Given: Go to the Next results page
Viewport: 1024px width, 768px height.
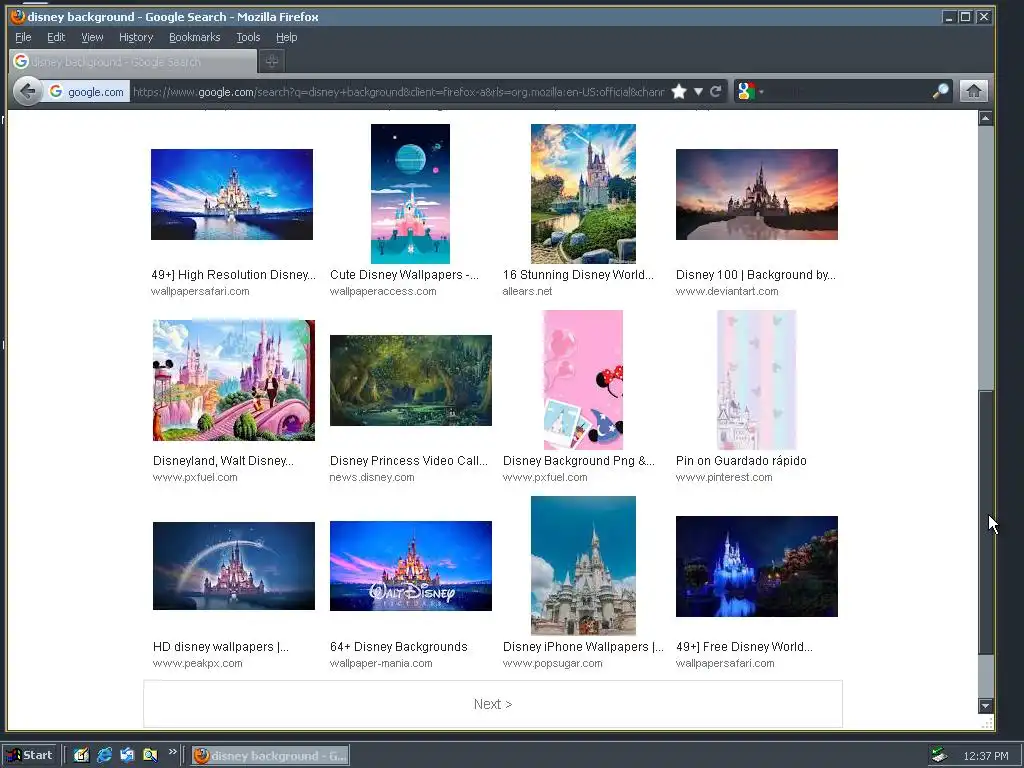Looking at the screenshot, I should (x=493, y=704).
